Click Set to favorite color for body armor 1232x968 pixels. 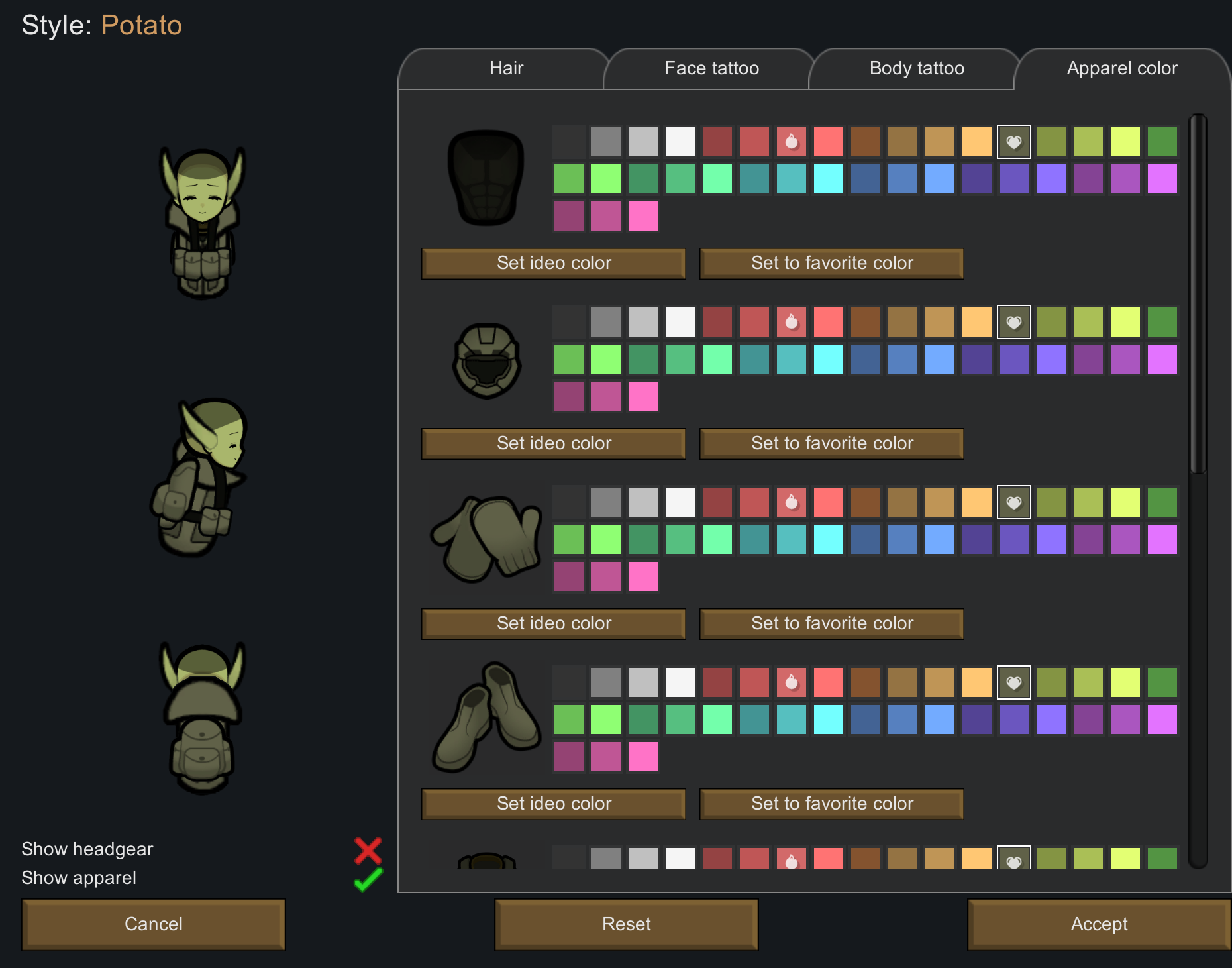pos(832,263)
